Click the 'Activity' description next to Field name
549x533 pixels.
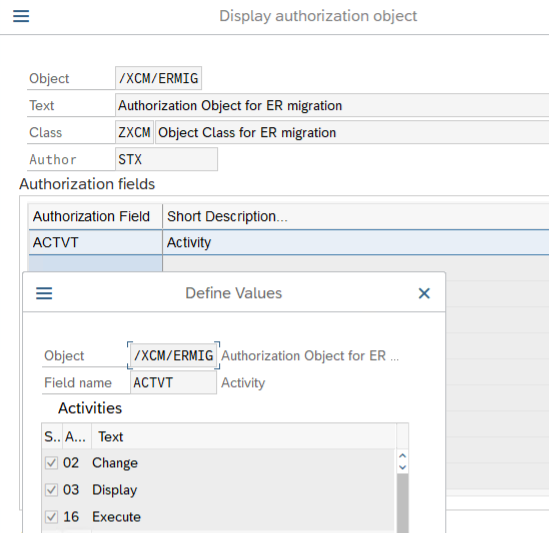[243, 383]
